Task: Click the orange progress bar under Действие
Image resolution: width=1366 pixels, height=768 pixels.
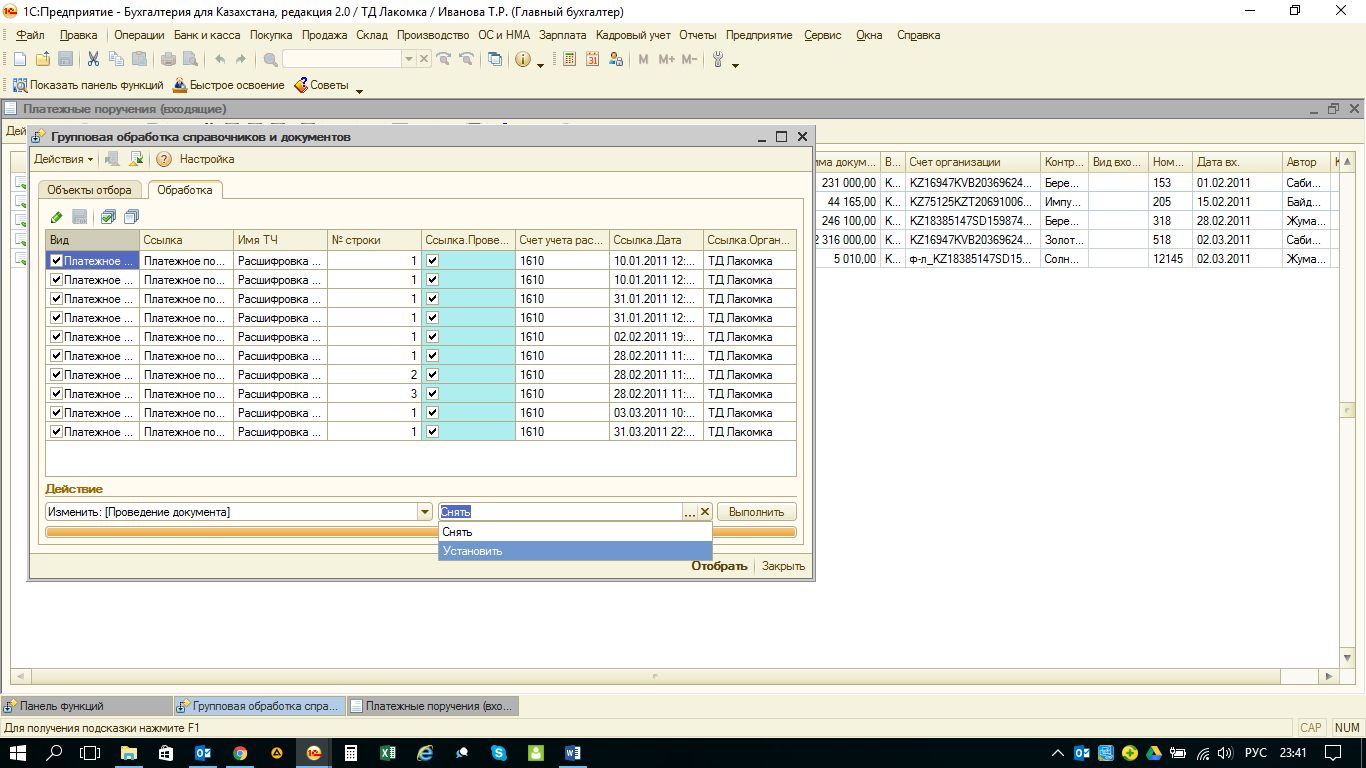Action: 421,532
